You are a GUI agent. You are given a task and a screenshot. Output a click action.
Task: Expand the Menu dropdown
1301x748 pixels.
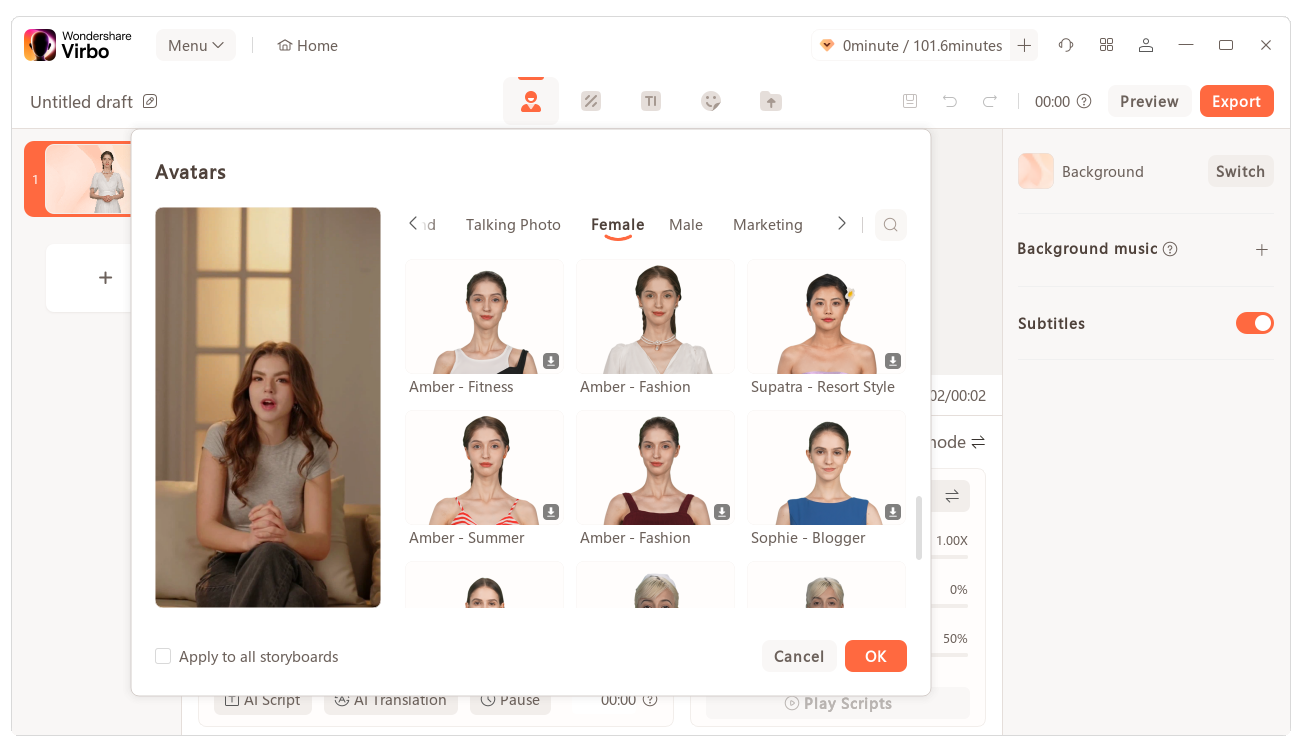click(x=196, y=45)
